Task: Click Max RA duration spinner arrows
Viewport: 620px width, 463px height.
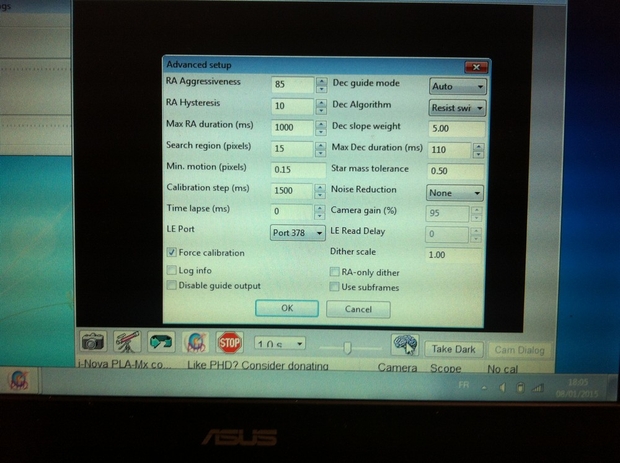Action: pos(321,127)
